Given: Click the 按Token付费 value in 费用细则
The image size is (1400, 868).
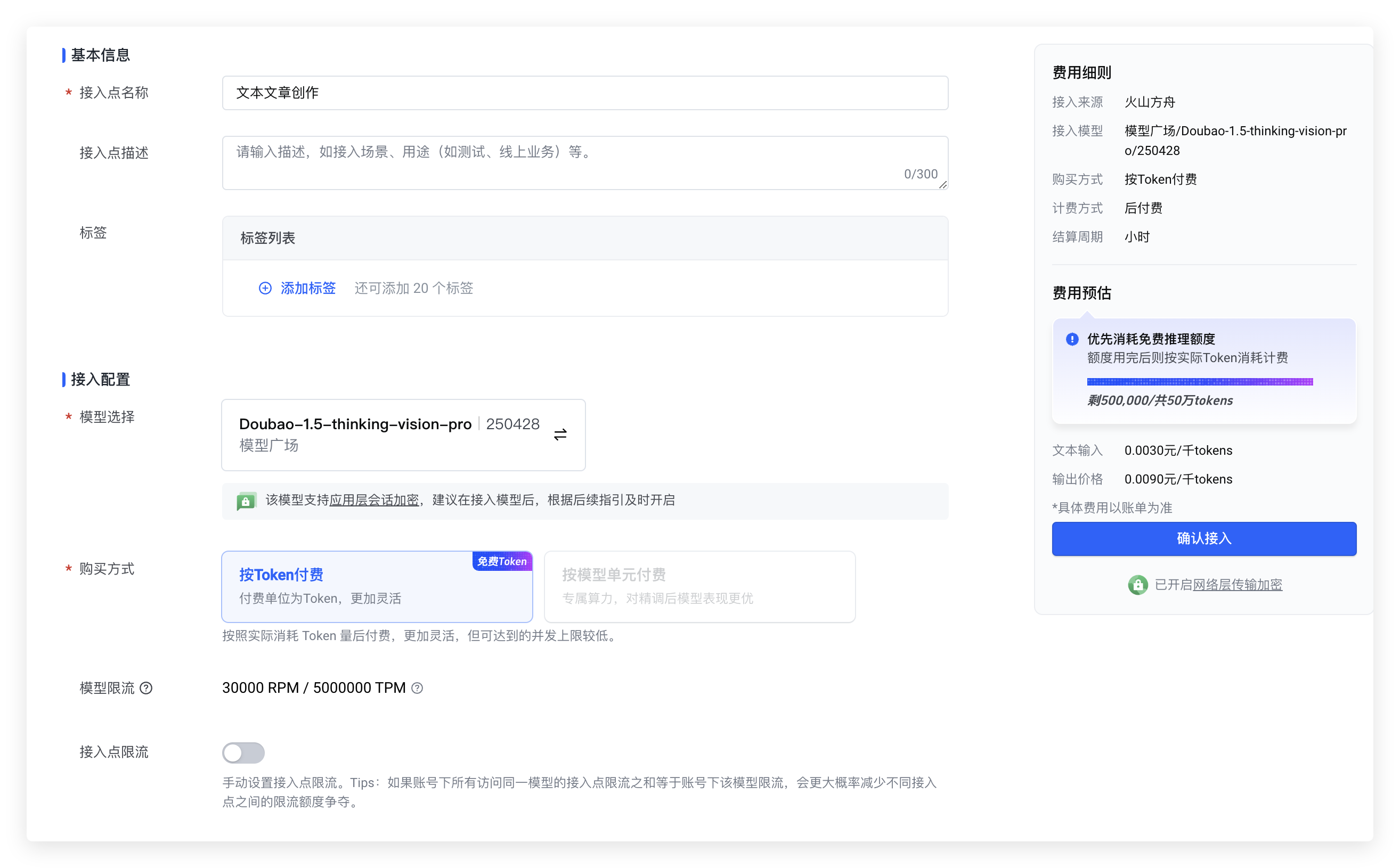Looking at the screenshot, I should point(1160,179).
